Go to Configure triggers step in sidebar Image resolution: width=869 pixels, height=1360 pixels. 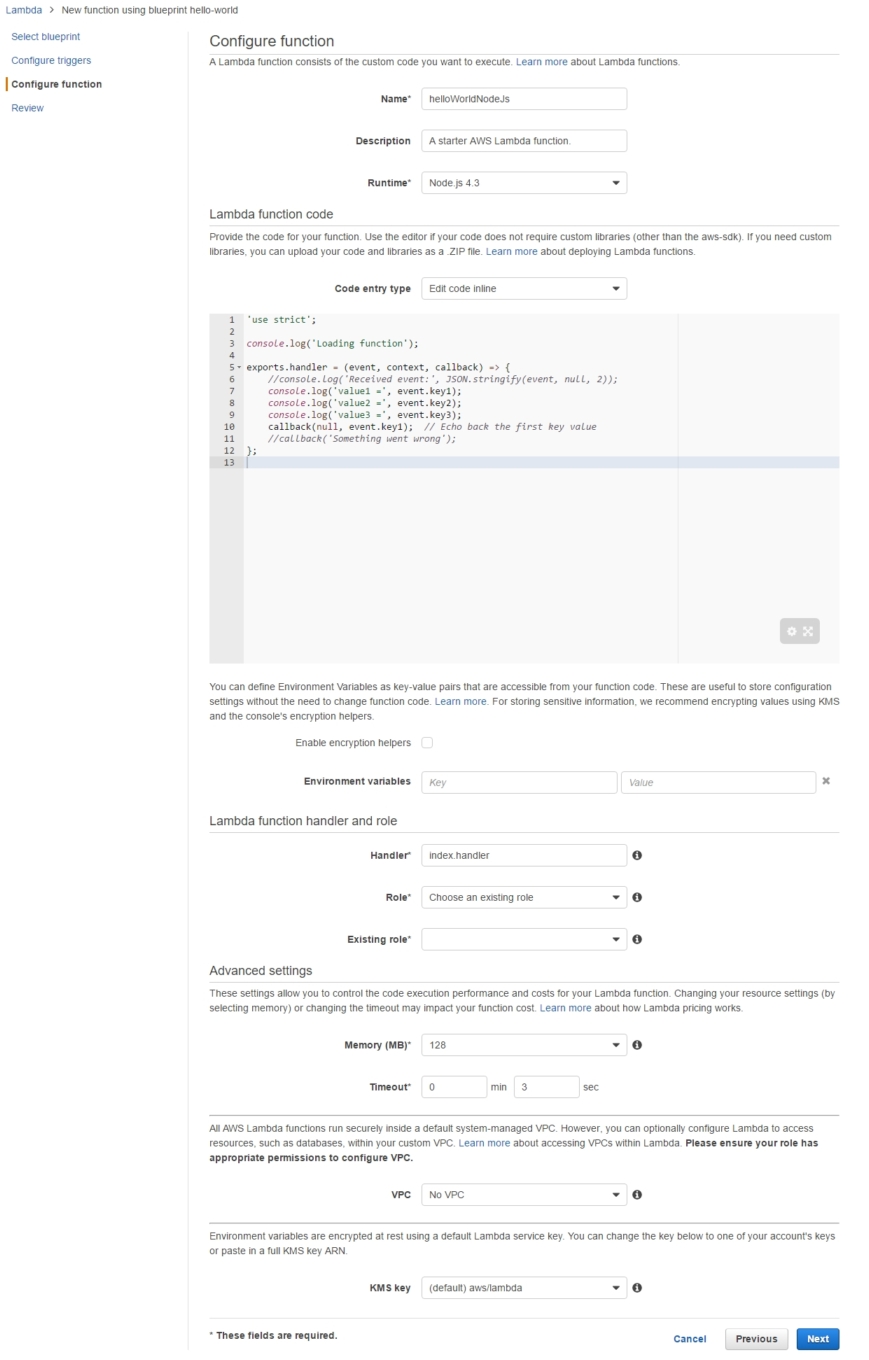tap(51, 61)
